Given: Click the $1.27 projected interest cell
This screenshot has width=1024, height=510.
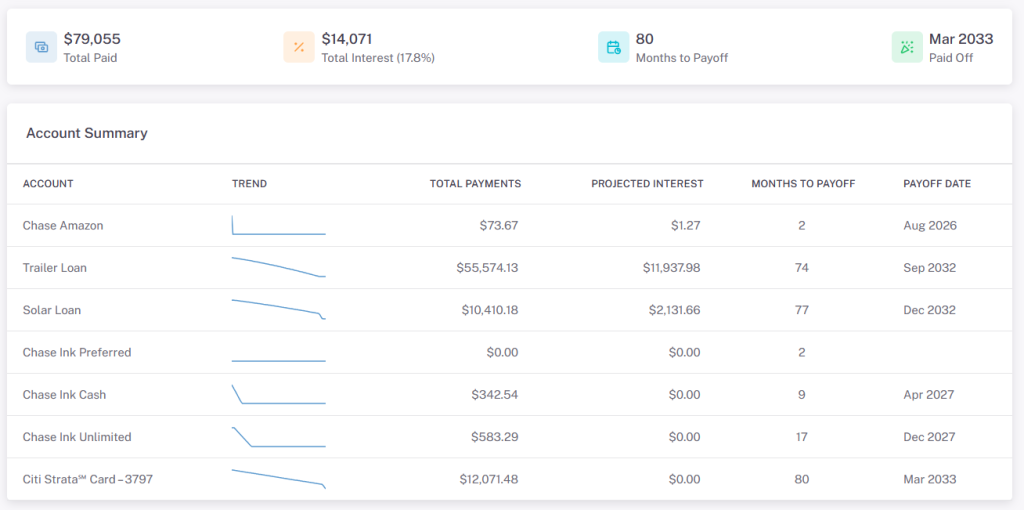Looking at the screenshot, I should tap(685, 225).
